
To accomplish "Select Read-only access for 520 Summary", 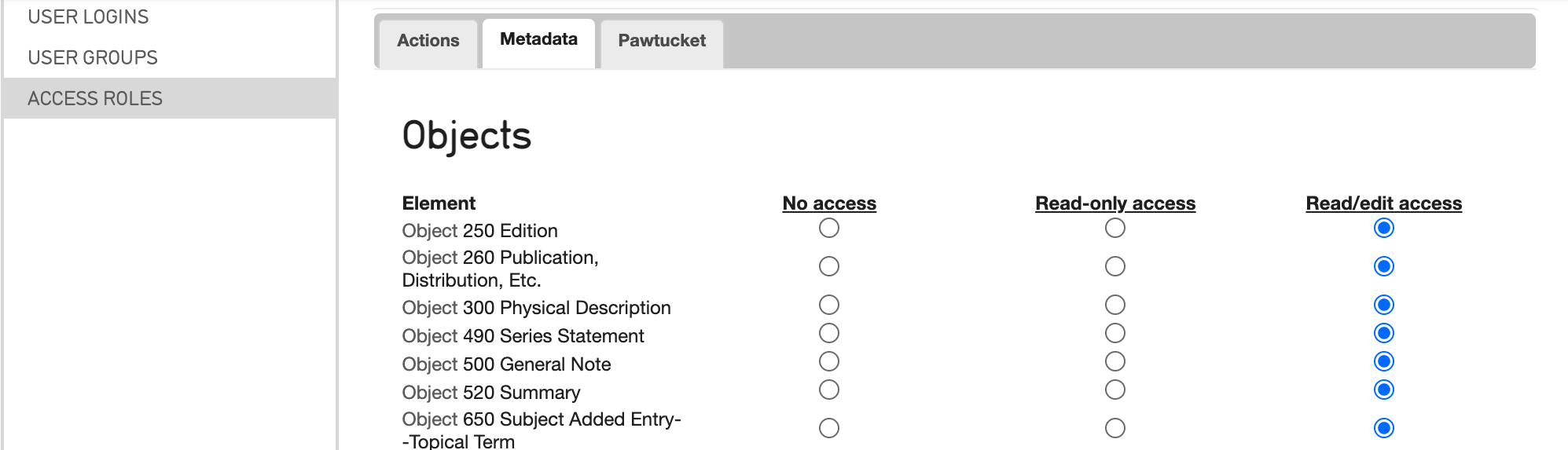I will tap(1114, 390).
